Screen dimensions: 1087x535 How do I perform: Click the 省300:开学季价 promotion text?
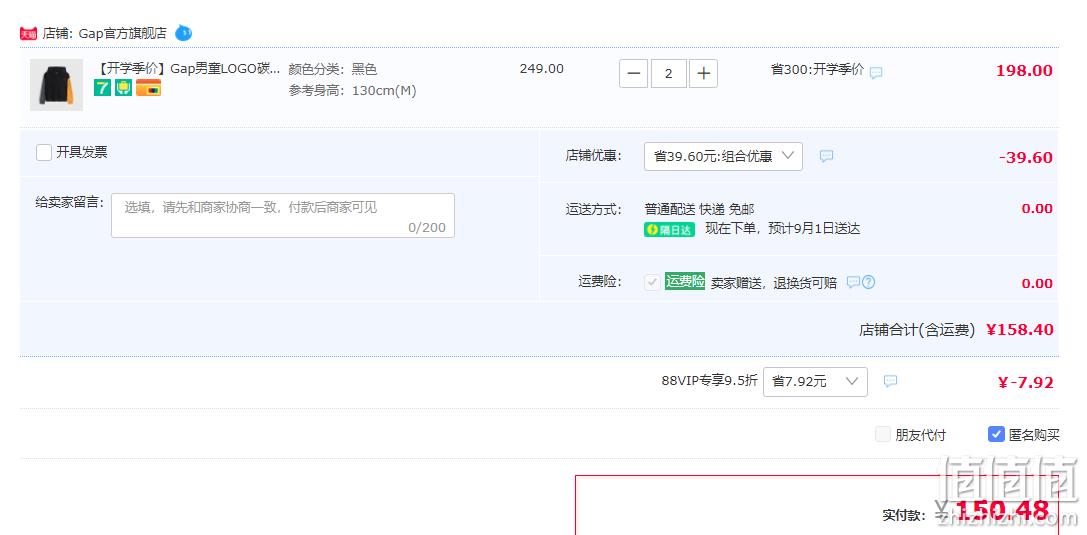click(x=817, y=69)
